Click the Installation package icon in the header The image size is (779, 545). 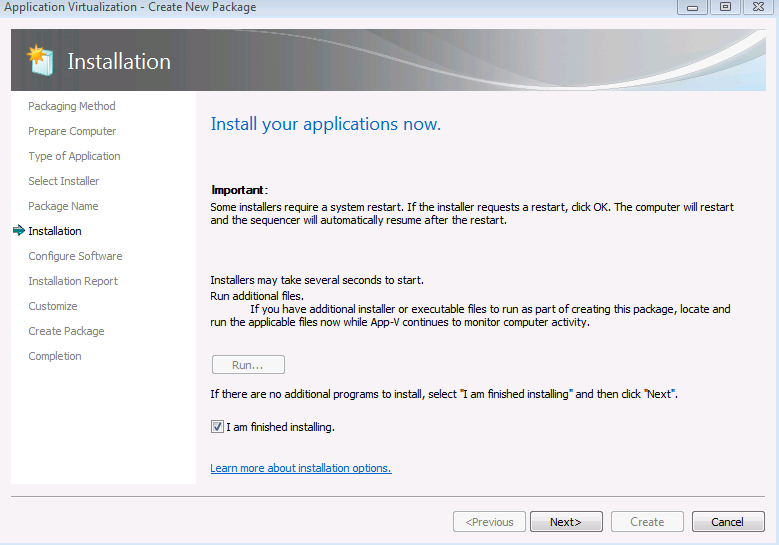point(40,61)
